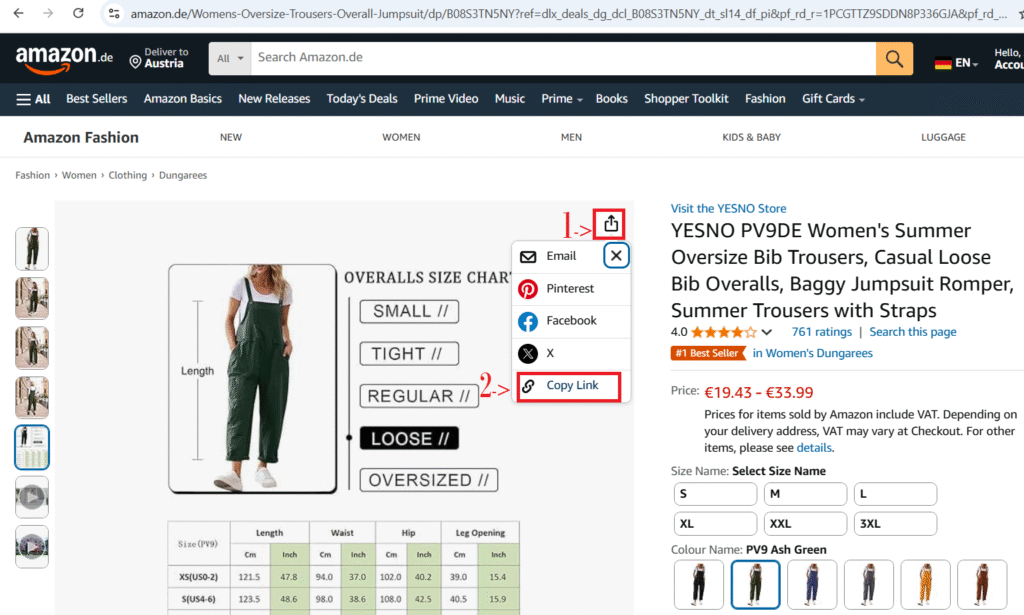Viewport: 1024px width, 615px height.
Task: Click into the Search Amazon.de field
Action: (x=563, y=58)
